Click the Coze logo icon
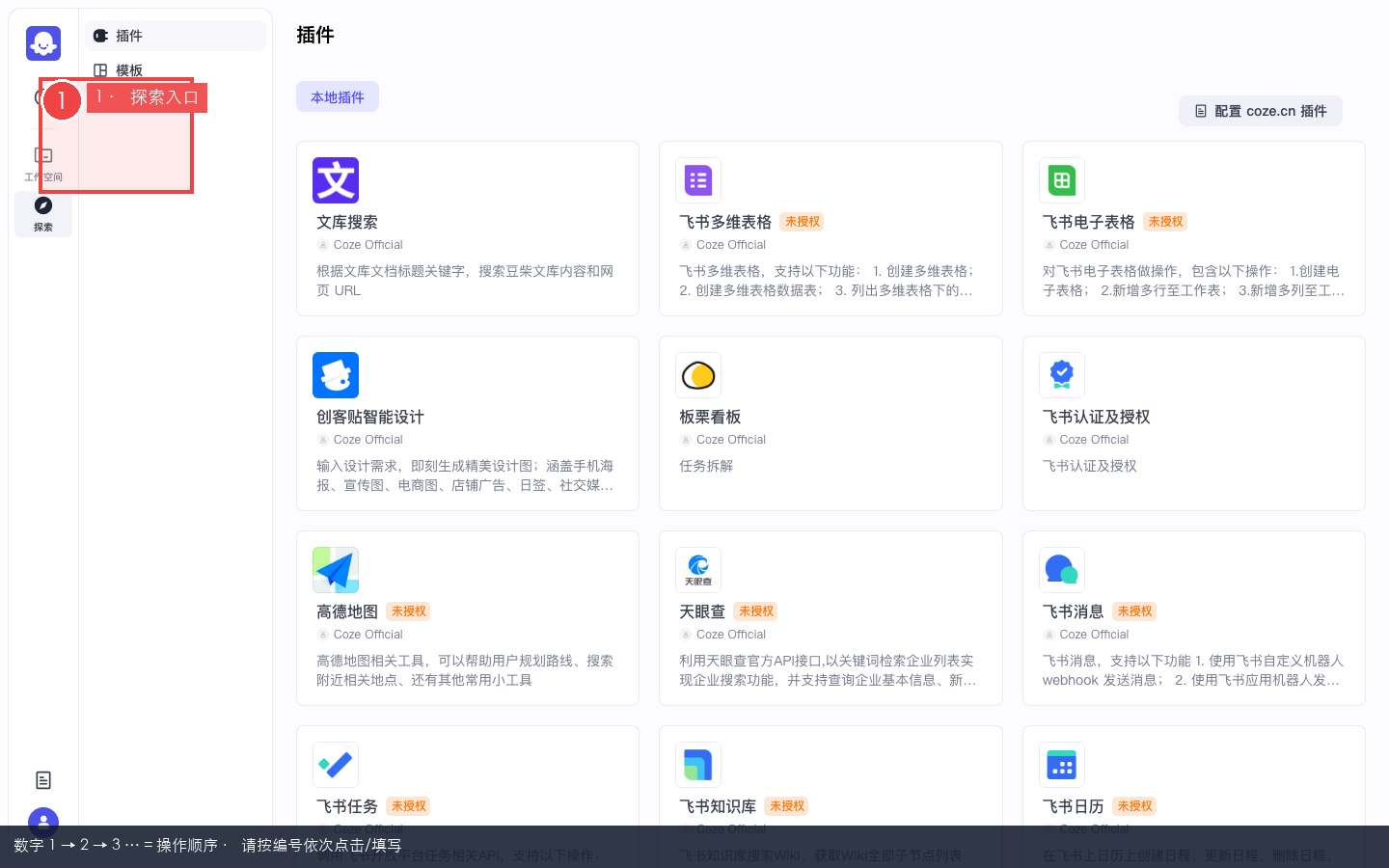Image resolution: width=1389 pixels, height=868 pixels. [x=43, y=43]
